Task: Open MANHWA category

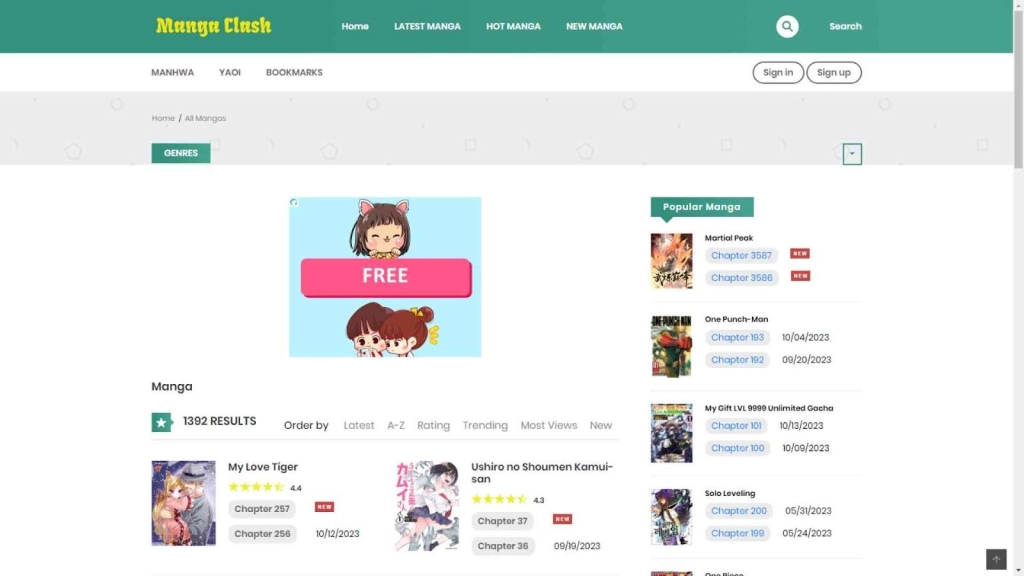Action: (x=172, y=72)
